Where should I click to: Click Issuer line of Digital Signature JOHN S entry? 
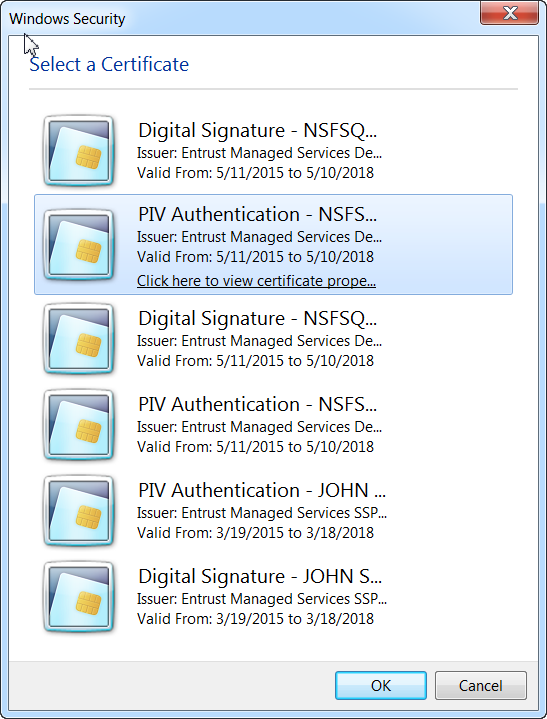pyautogui.click(x=262, y=599)
